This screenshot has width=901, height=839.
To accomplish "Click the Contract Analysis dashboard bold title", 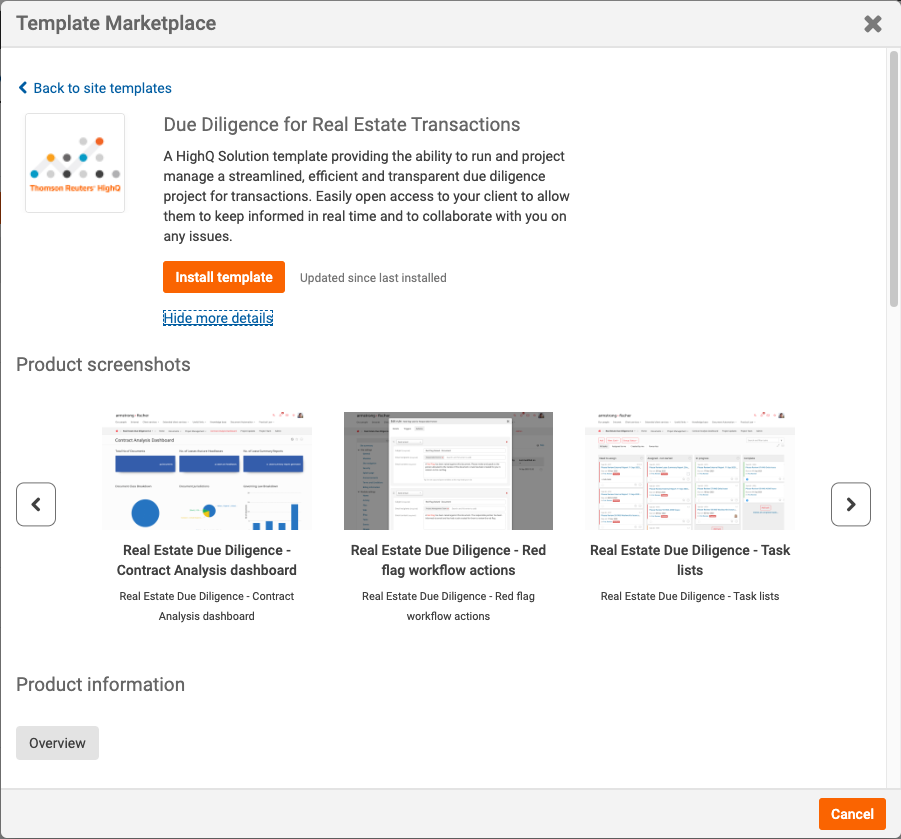I will coord(207,560).
